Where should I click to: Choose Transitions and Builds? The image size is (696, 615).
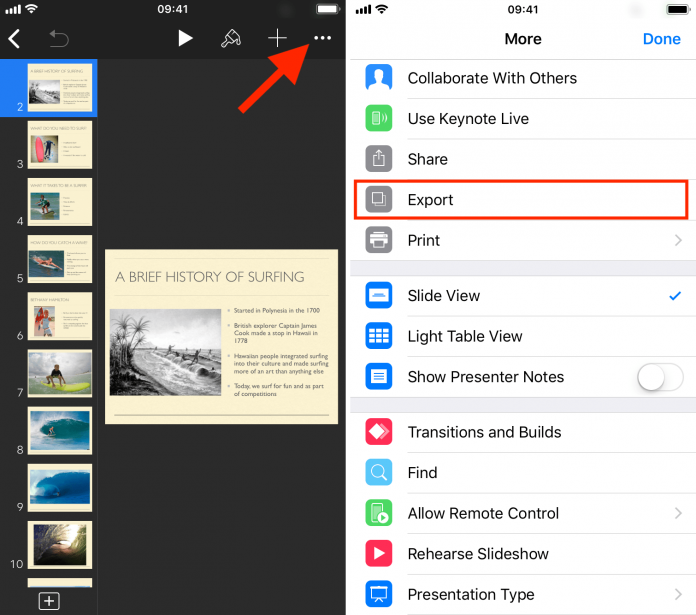tap(484, 433)
